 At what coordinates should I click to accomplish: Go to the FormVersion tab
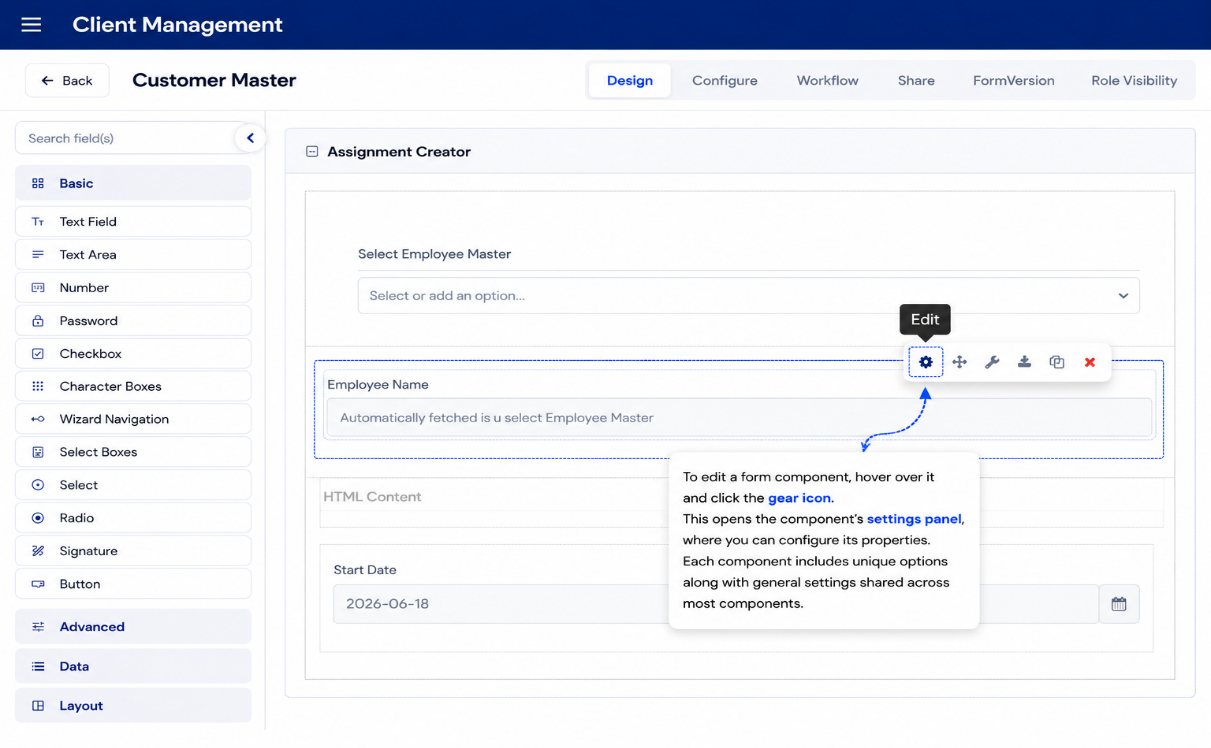tap(1013, 80)
